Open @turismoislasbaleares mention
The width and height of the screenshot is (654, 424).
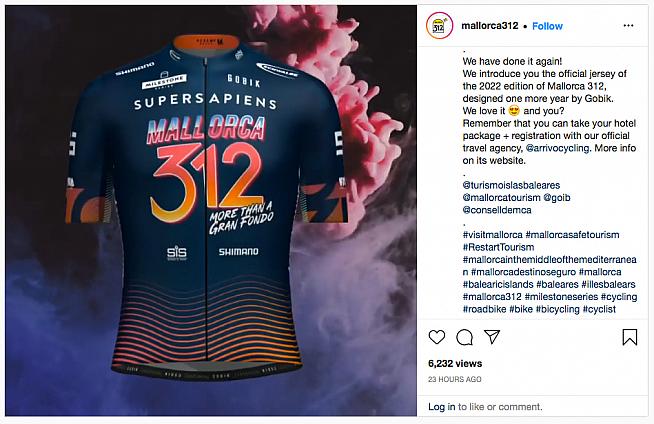point(511,185)
